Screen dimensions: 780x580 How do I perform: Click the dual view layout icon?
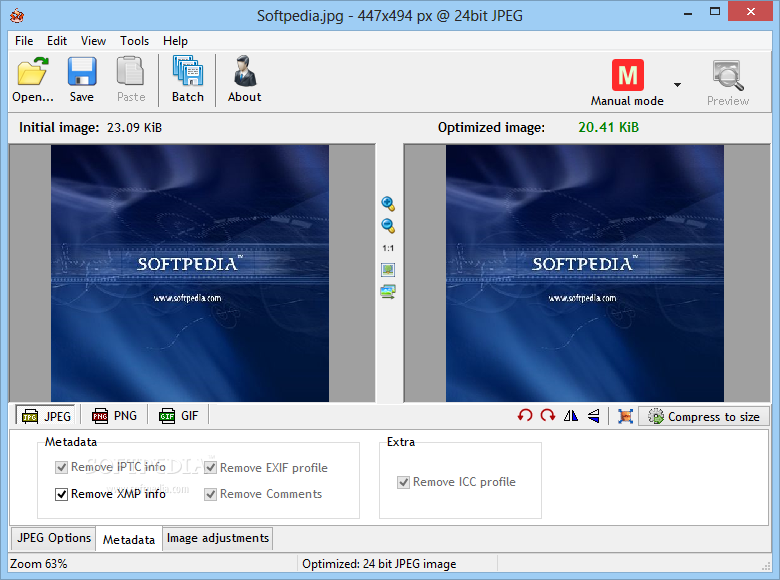point(388,291)
